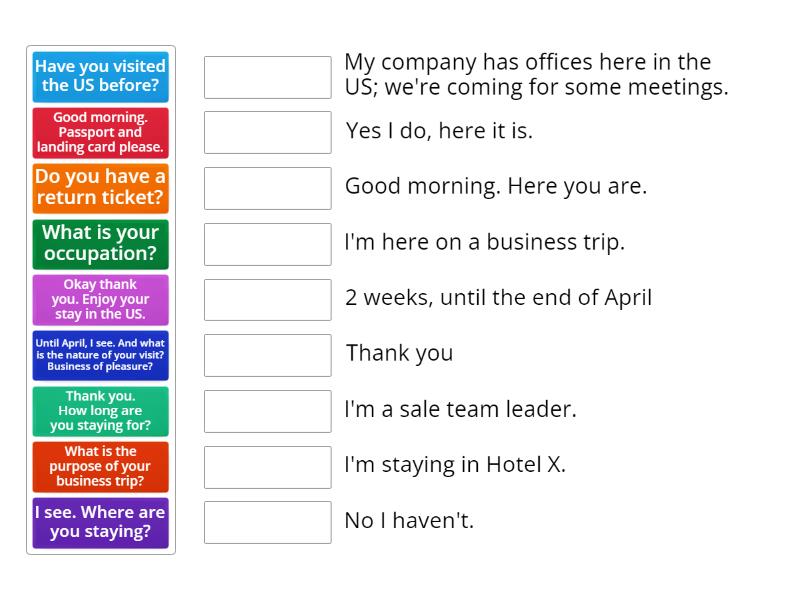Click the empty box beside 'My company has offices'

(267, 77)
